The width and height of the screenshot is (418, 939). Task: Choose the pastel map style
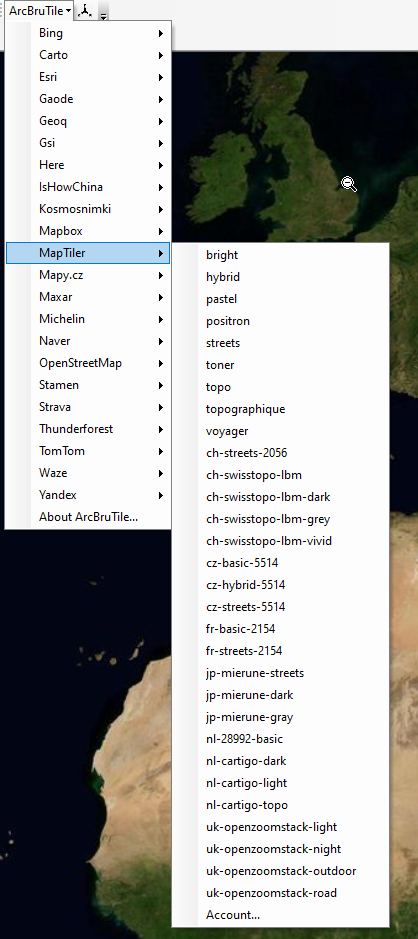tap(280, 299)
